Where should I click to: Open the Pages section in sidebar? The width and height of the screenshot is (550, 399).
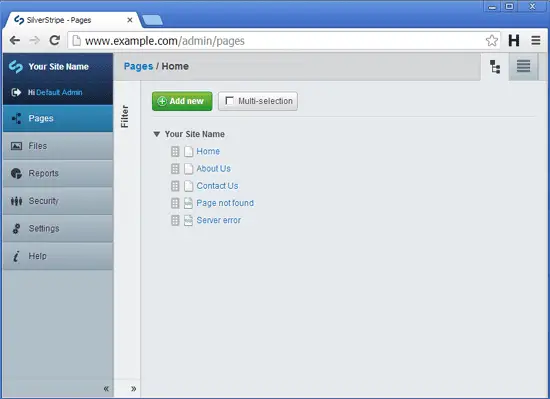point(58,119)
